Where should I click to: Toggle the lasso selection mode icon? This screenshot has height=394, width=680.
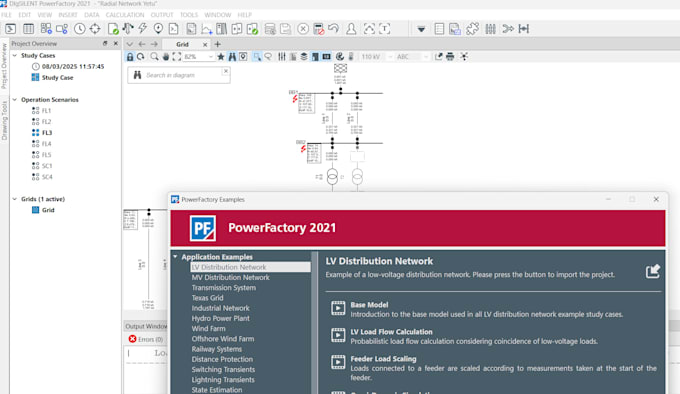pos(268,57)
